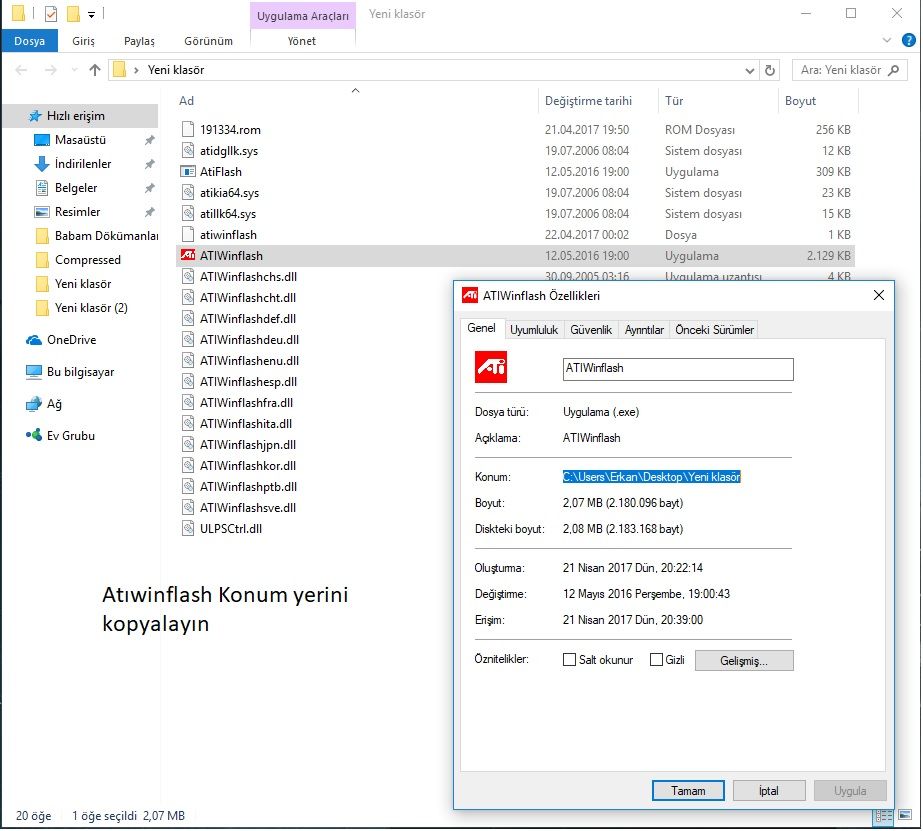Open the Paylaş ribbon tab
The height and width of the screenshot is (831, 923).
pyautogui.click(x=139, y=41)
